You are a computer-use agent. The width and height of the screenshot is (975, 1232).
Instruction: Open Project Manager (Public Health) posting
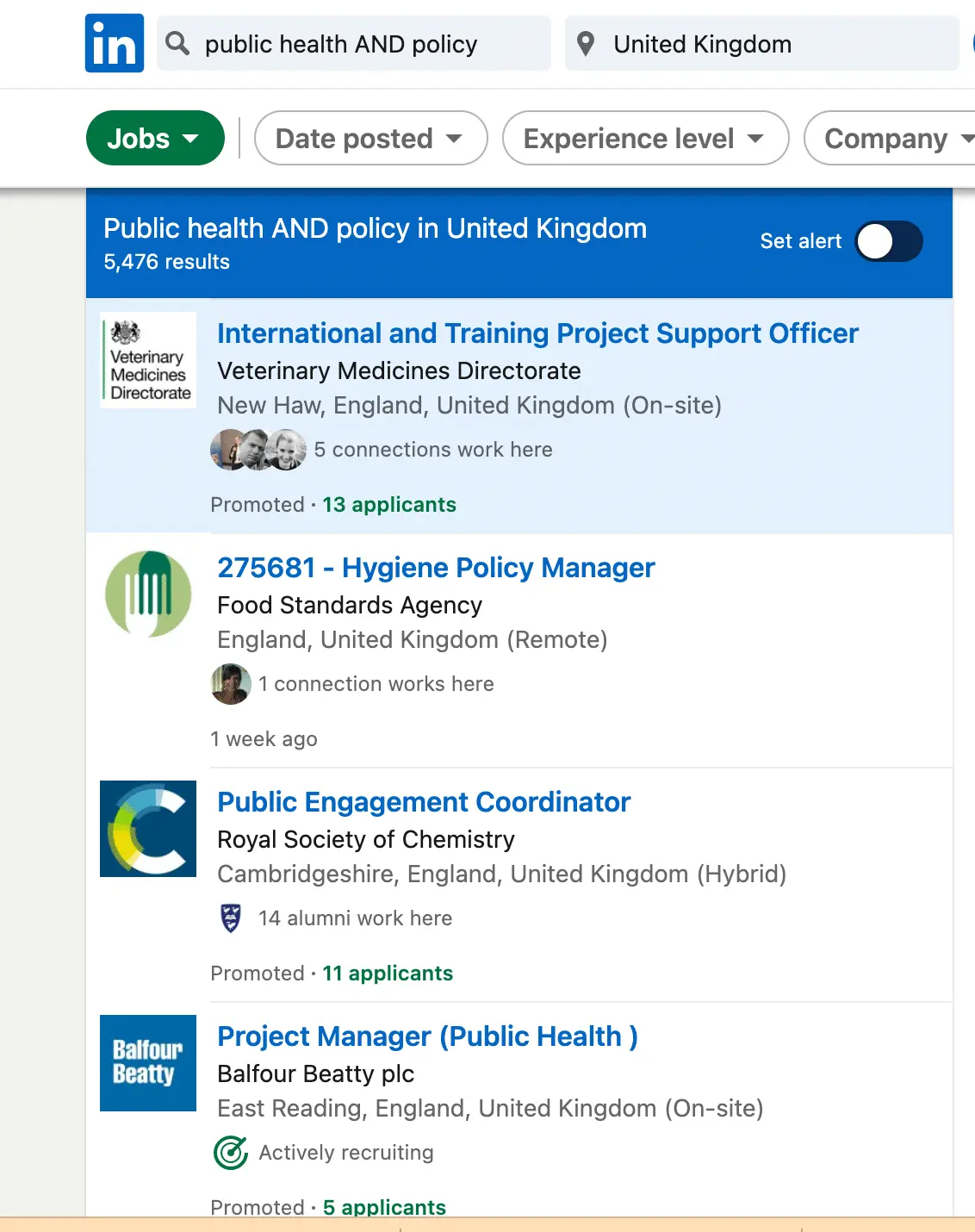[x=427, y=1036]
